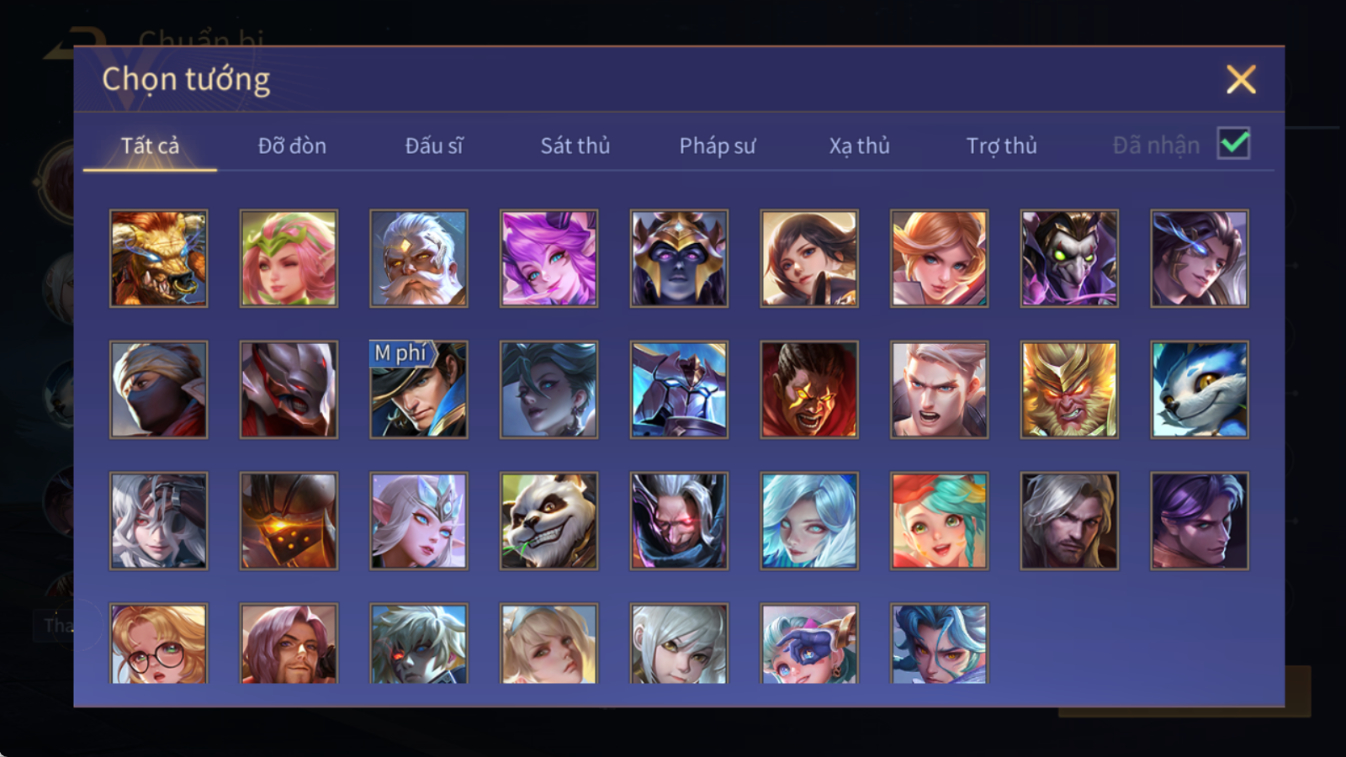1346x757 pixels.
Task: Choose the plague doctor bird-mask hero
Action: tap(1069, 258)
